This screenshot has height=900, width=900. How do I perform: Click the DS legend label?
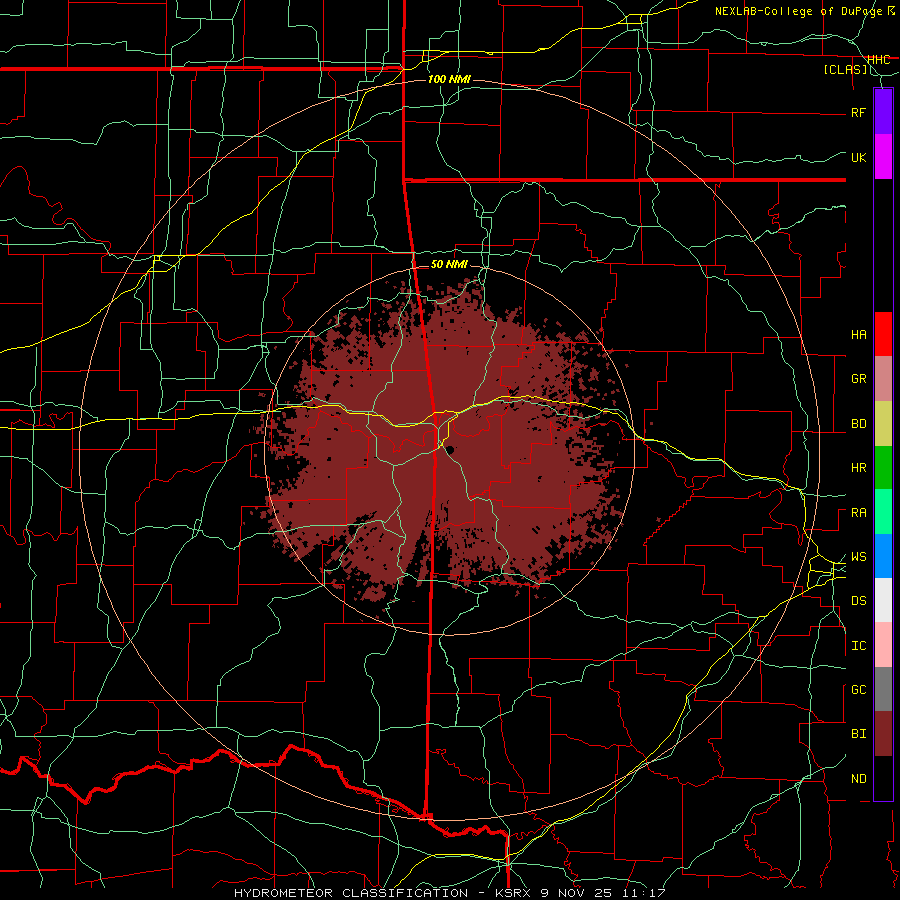[x=859, y=601]
